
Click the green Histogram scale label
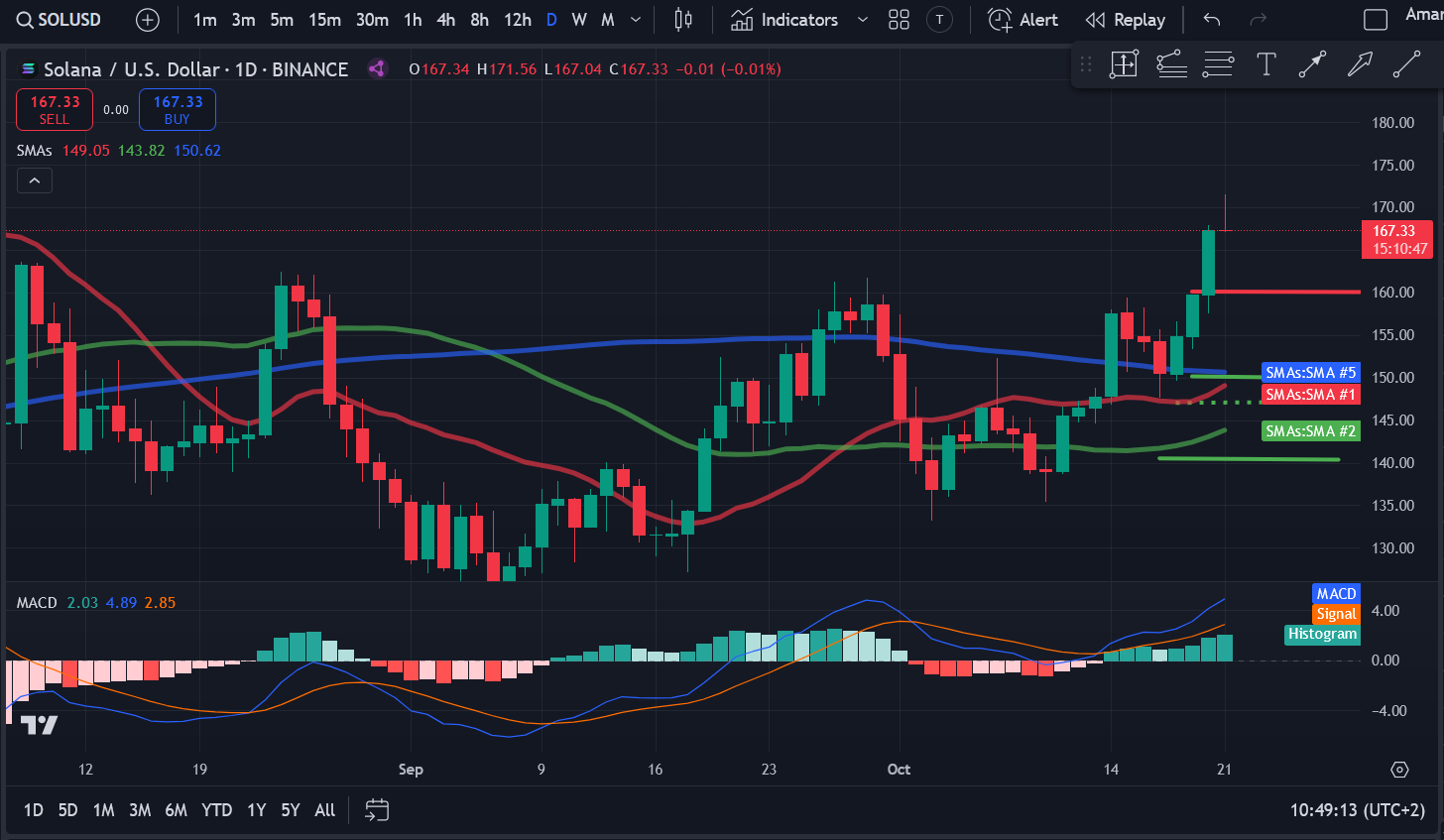coord(1322,634)
